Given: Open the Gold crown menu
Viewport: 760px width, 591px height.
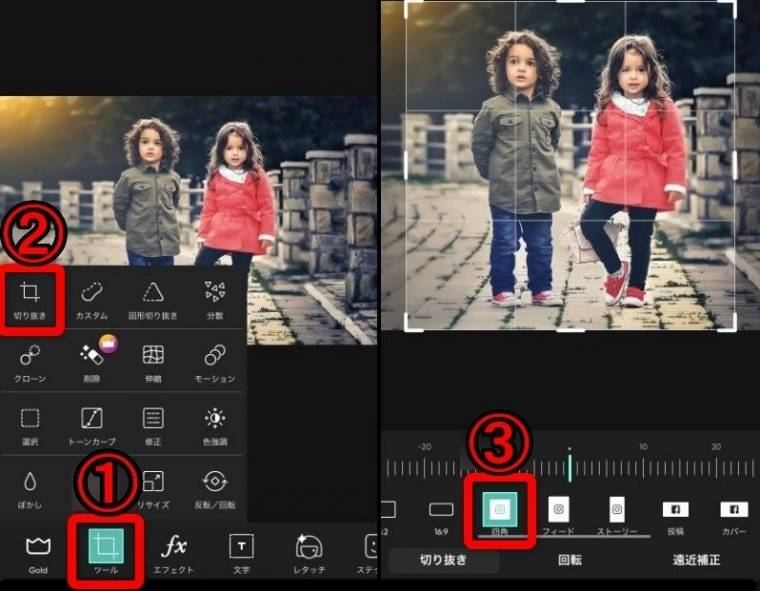Looking at the screenshot, I should [38, 554].
